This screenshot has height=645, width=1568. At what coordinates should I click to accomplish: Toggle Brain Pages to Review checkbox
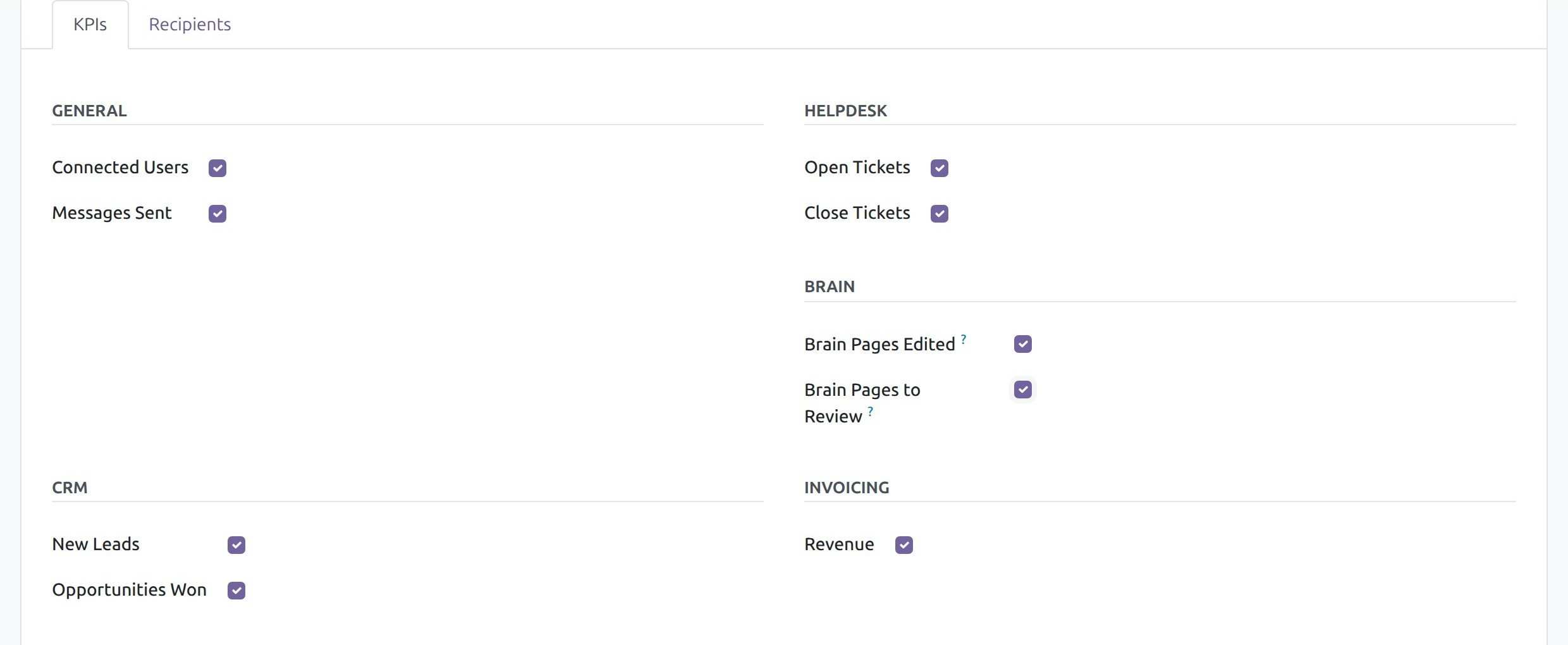(1023, 390)
